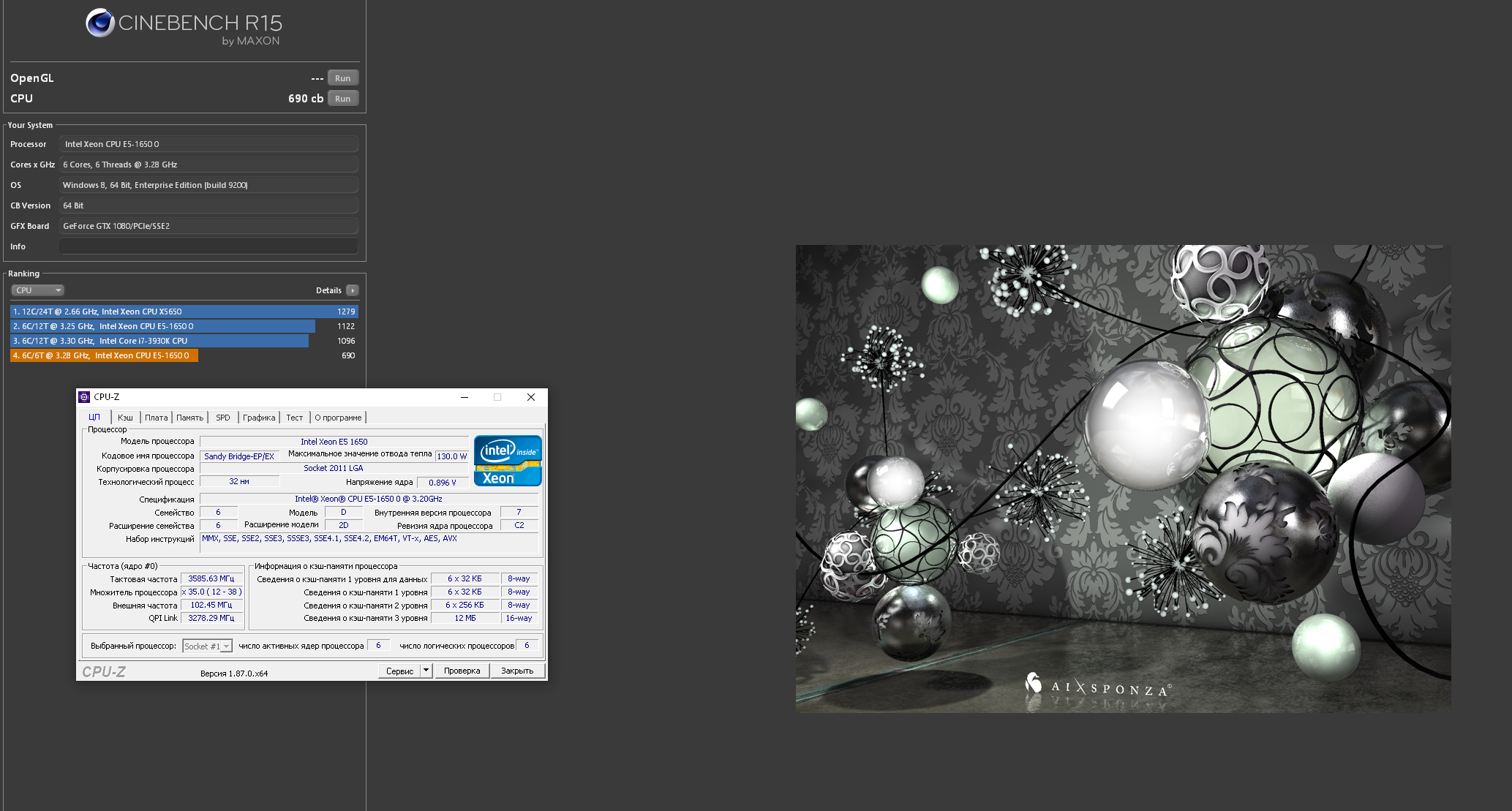The image size is (1512, 811).
Task: Close the CPU-Z window
Action: pos(531,397)
